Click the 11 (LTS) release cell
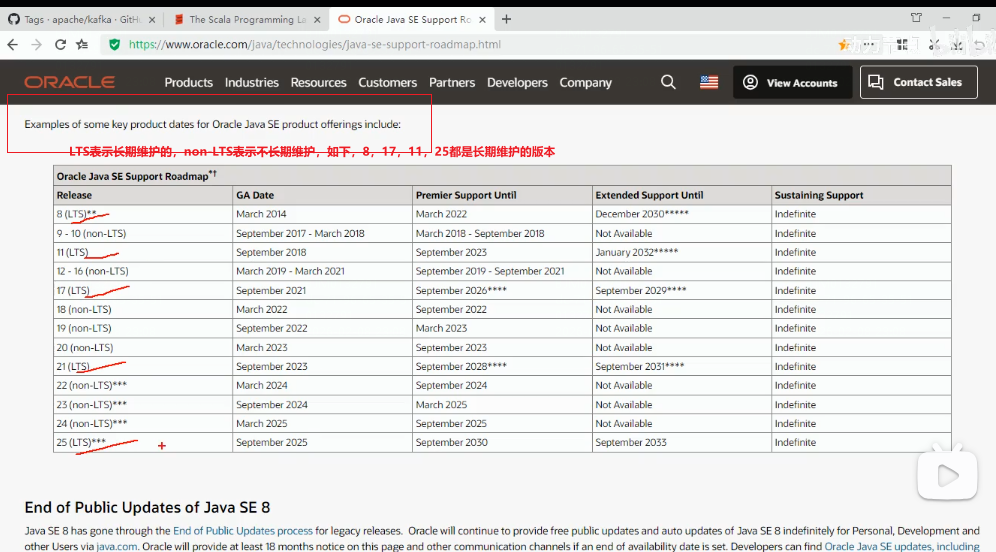 pos(143,252)
